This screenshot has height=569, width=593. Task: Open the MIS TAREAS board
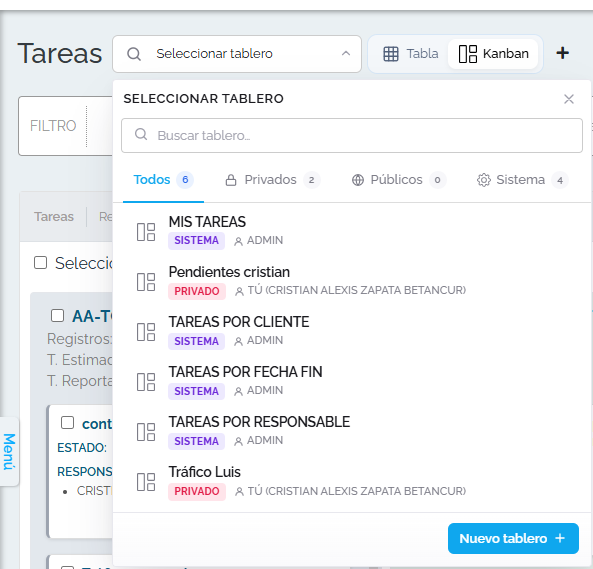[x=352, y=231]
